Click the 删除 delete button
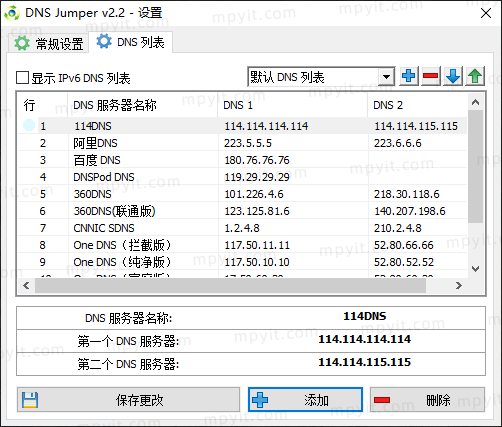This screenshot has height=427, width=502. point(427,400)
